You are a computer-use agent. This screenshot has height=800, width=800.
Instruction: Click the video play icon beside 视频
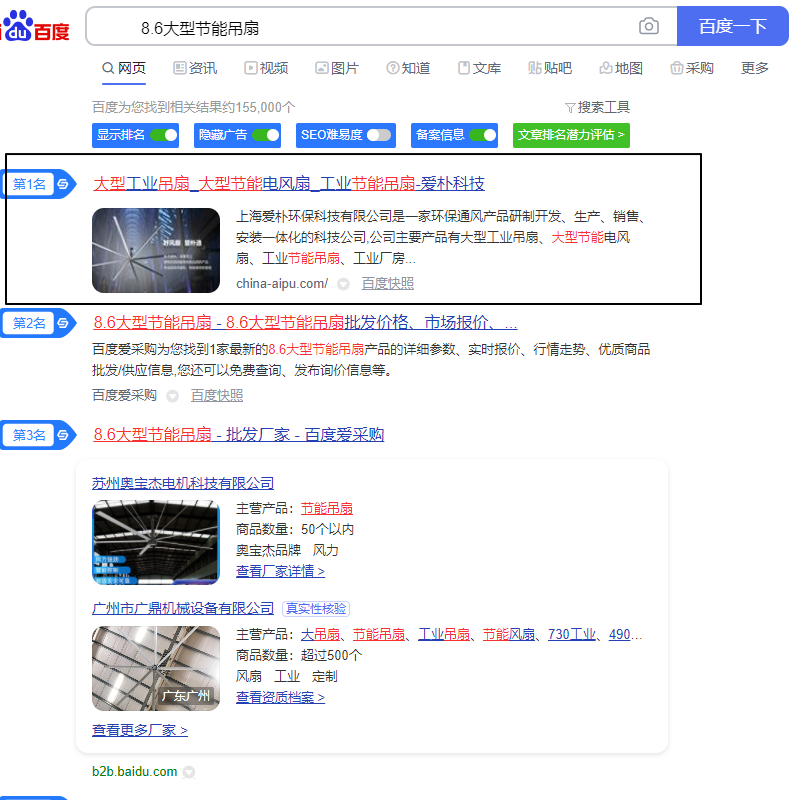[x=251, y=68]
